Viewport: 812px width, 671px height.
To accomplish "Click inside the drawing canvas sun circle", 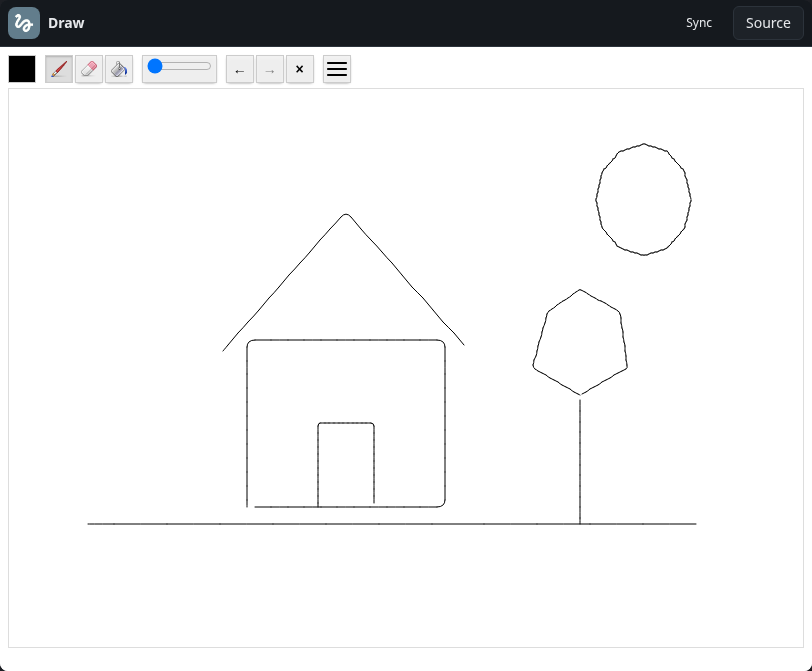I will point(644,199).
